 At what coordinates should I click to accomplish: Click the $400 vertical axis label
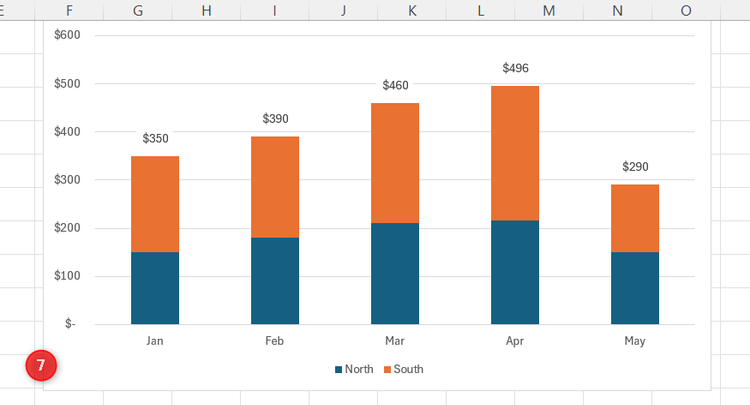tap(67, 131)
